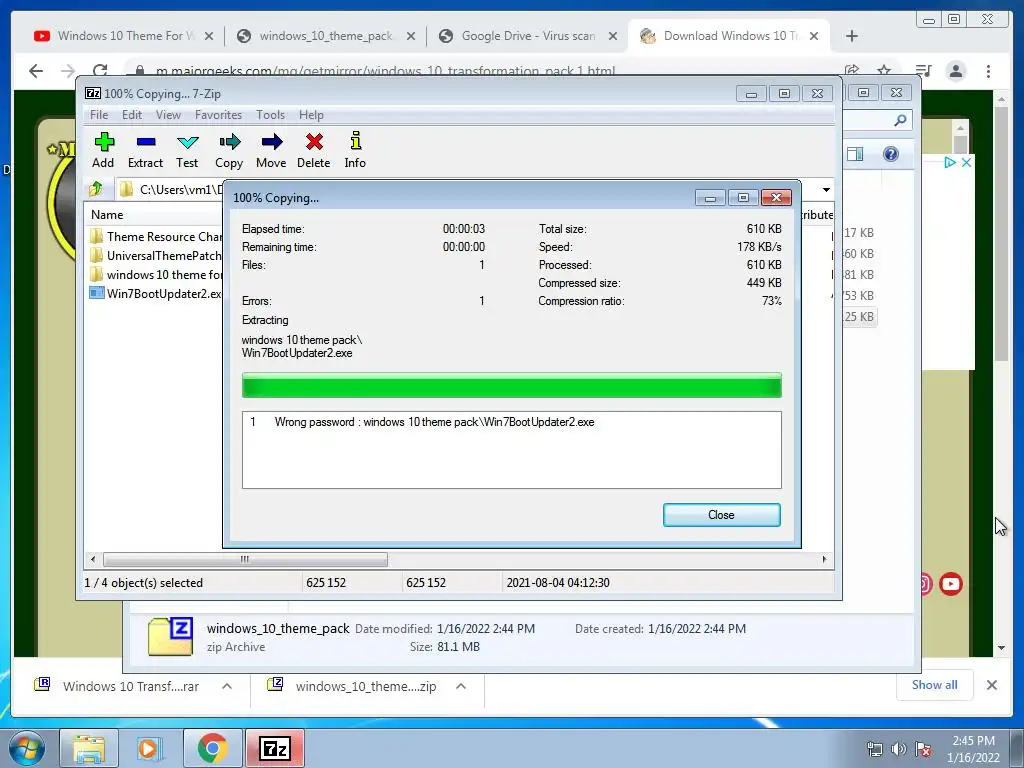Click the Action Center flag tray icon
This screenshot has width=1024, height=768.
tap(923, 749)
